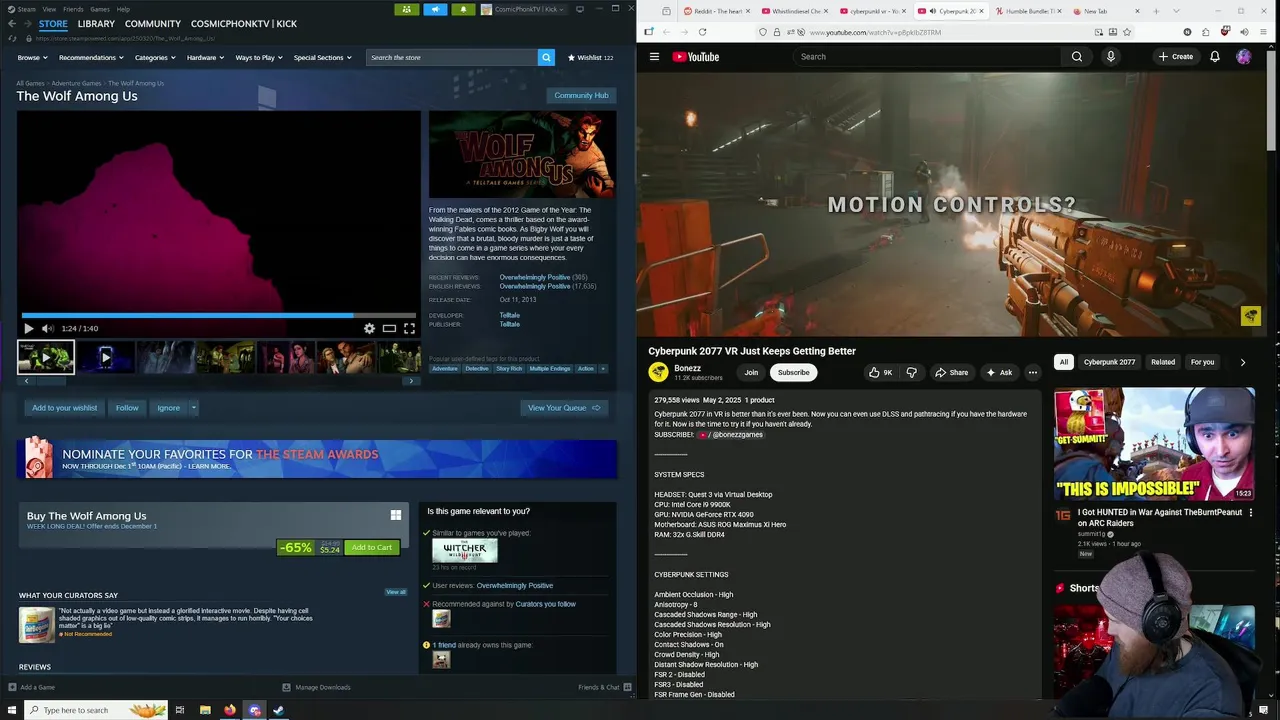Open the Steam View menu

(49, 9)
